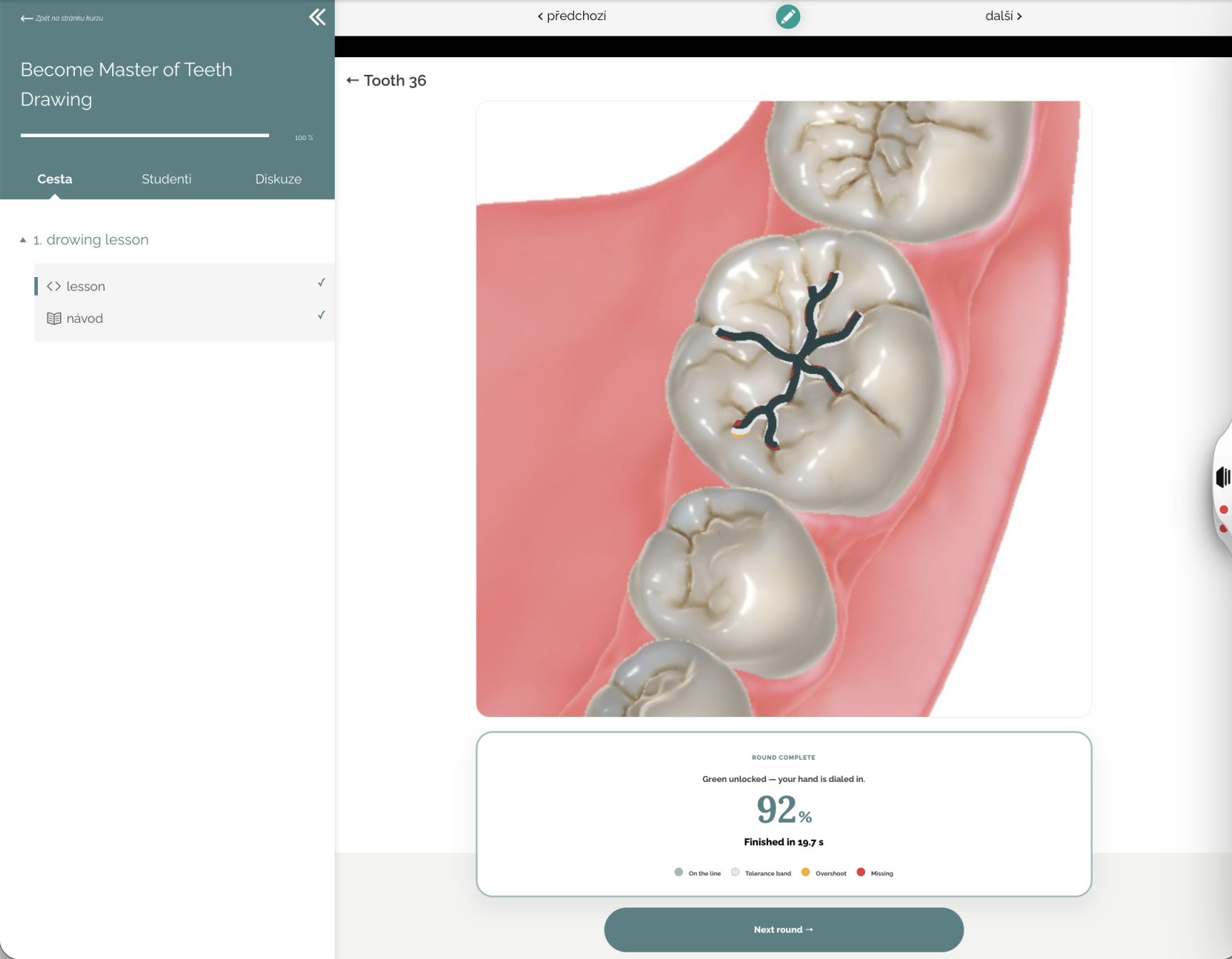Click the book icon next to návod
The width and height of the screenshot is (1232, 959).
(54, 318)
